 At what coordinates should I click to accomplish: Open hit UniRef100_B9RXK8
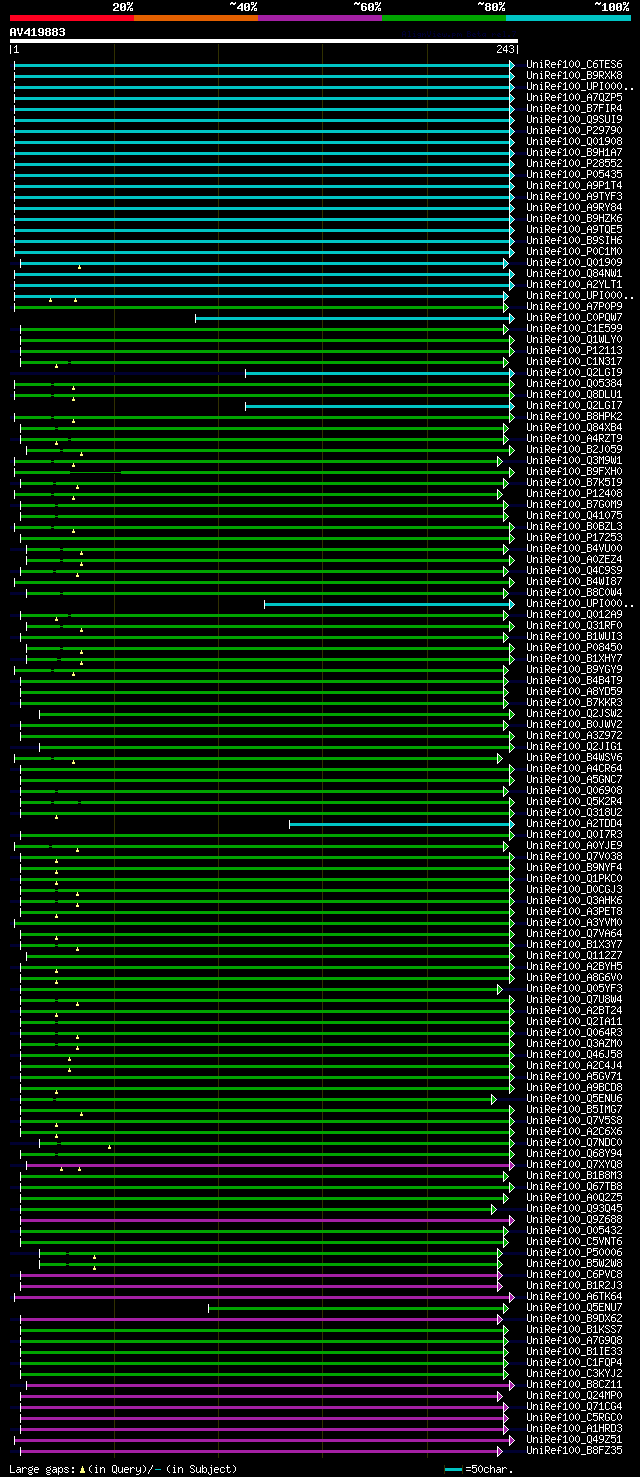coord(574,75)
